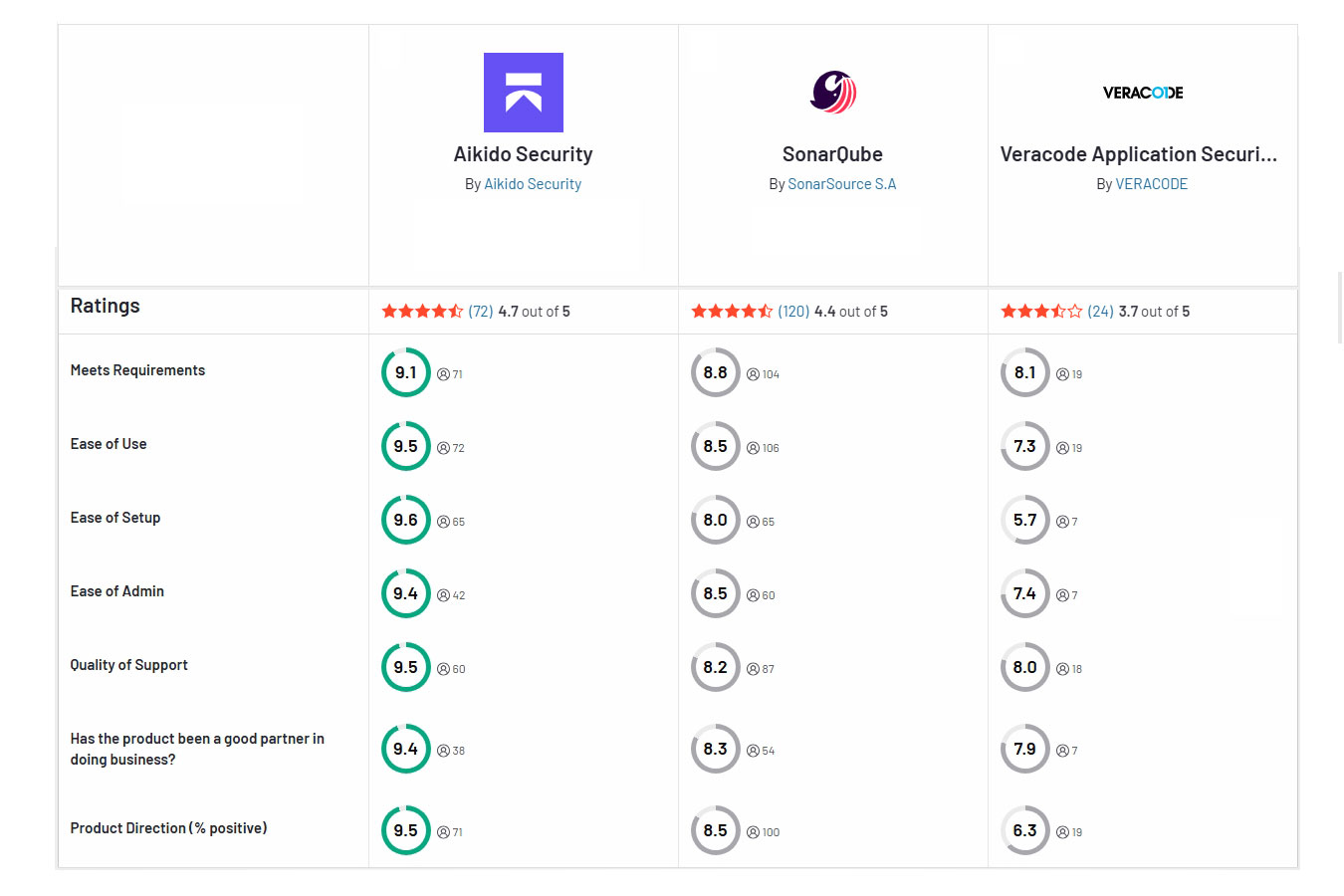Click the Quality of Support row label
This screenshot has height=896, width=1344.
[129, 665]
